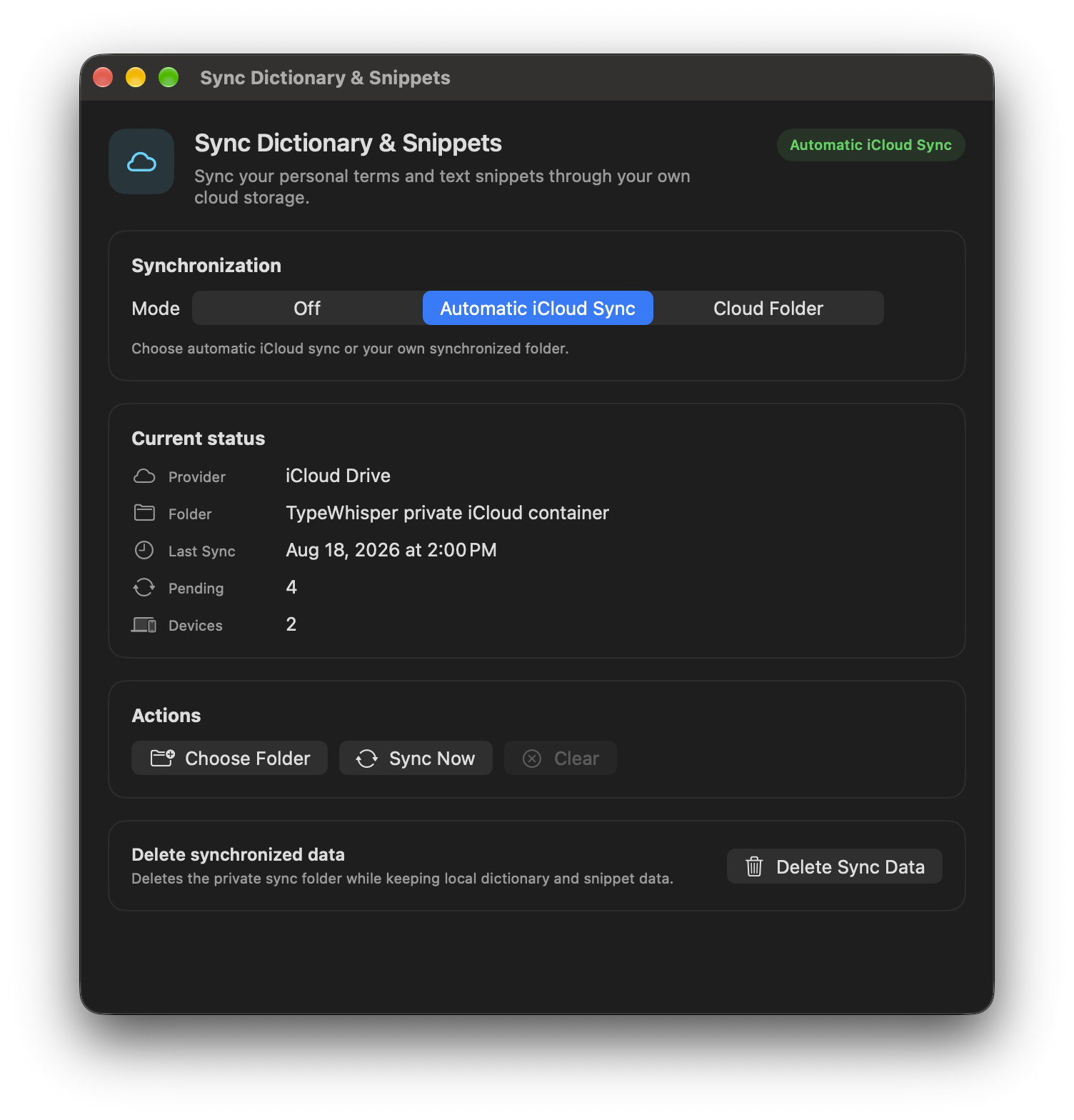The width and height of the screenshot is (1074, 1120).
Task: Click the Devices laptop icon
Action: (x=144, y=625)
